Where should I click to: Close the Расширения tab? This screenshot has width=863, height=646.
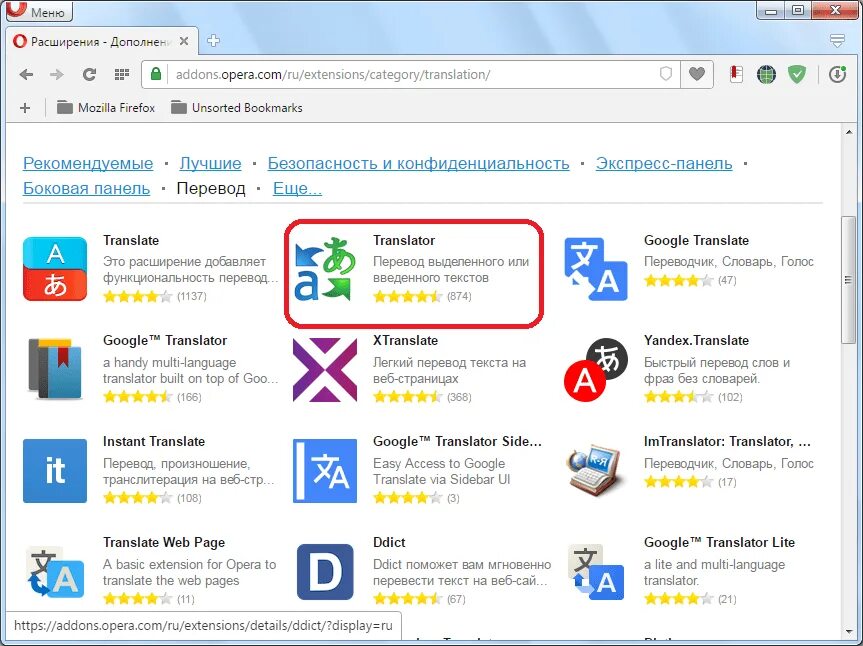coord(184,41)
